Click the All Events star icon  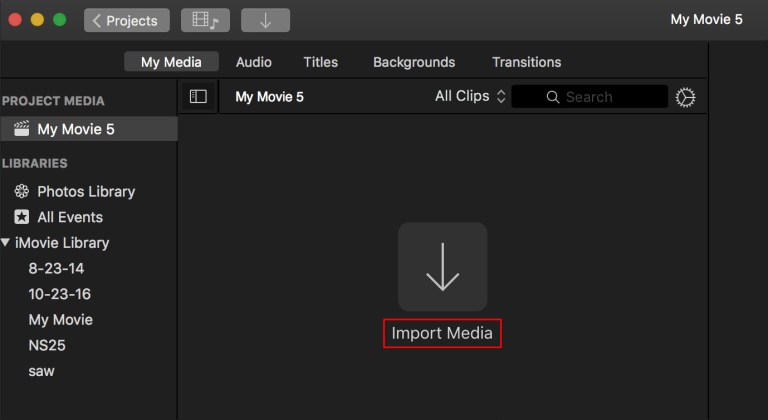coord(22,217)
